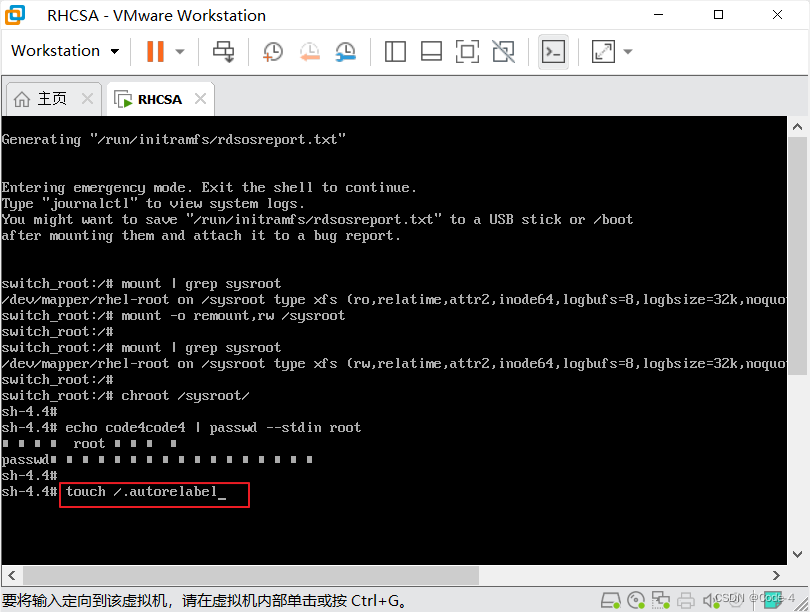Open the snapshot manager
Viewport: 810px width, 612px height.
pos(346,51)
